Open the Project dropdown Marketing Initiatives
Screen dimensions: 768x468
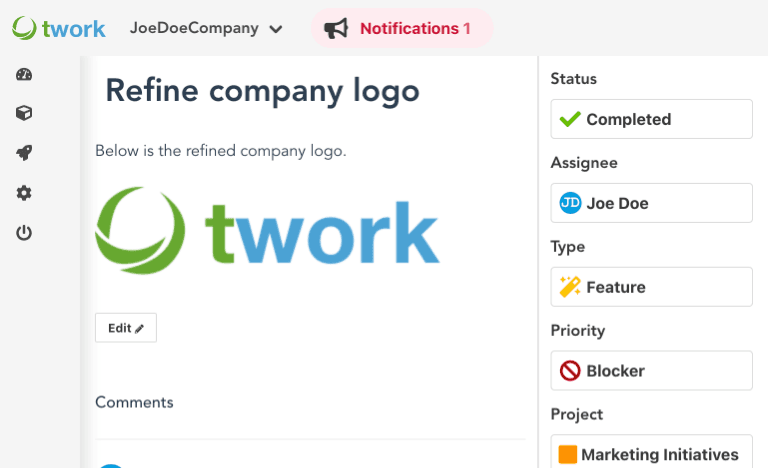[x=651, y=451]
